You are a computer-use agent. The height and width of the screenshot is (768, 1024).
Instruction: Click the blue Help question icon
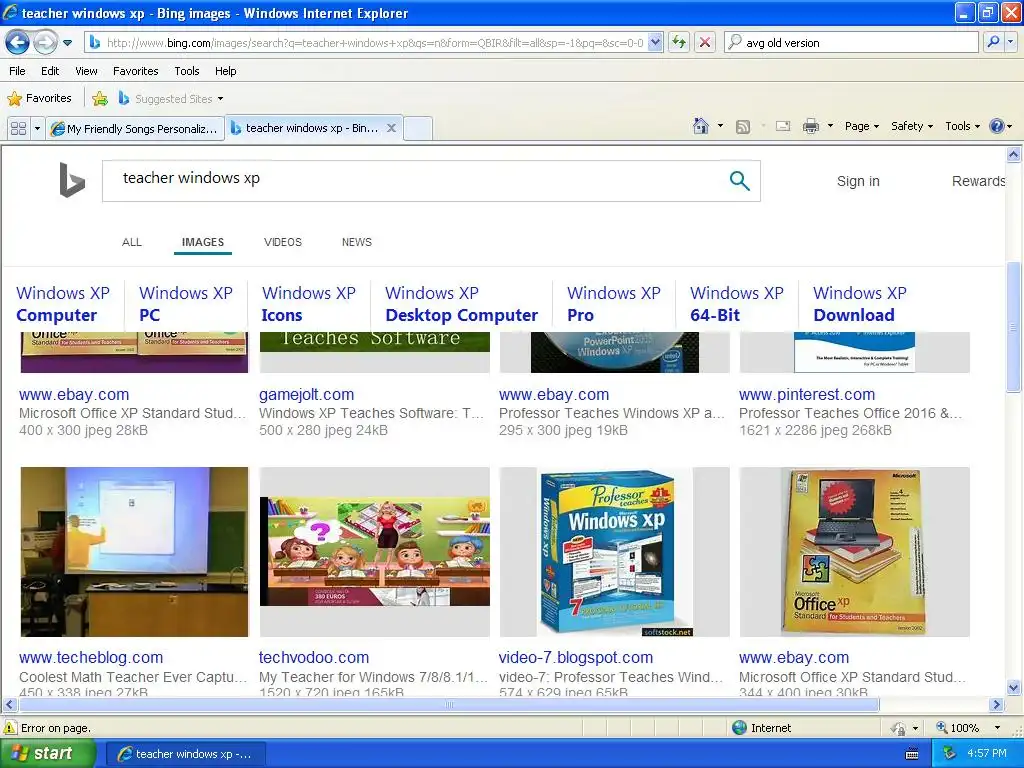997,126
